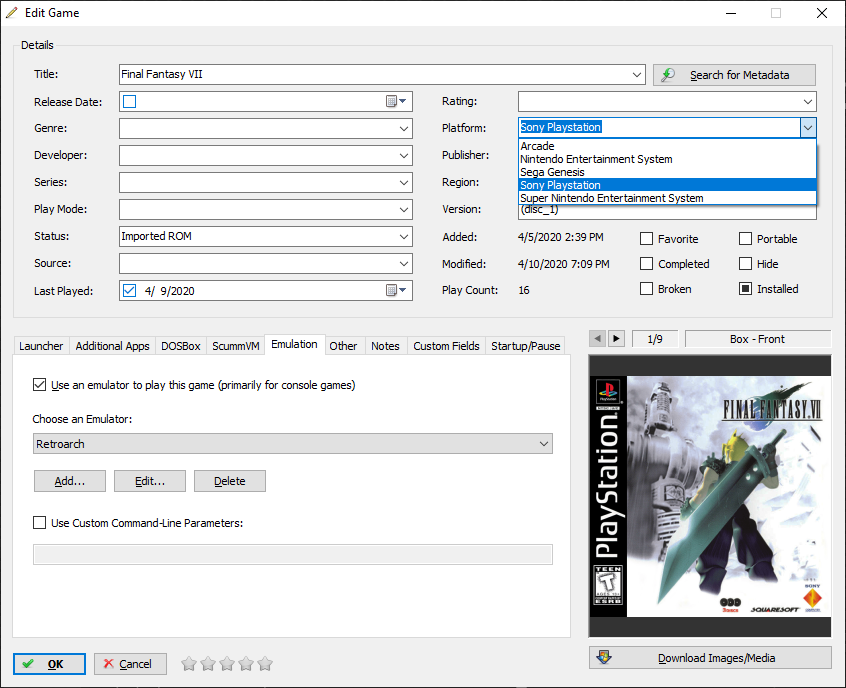Click the third rating star
Viewport: 846px width, 688px height.
click(x=227, y=664)
